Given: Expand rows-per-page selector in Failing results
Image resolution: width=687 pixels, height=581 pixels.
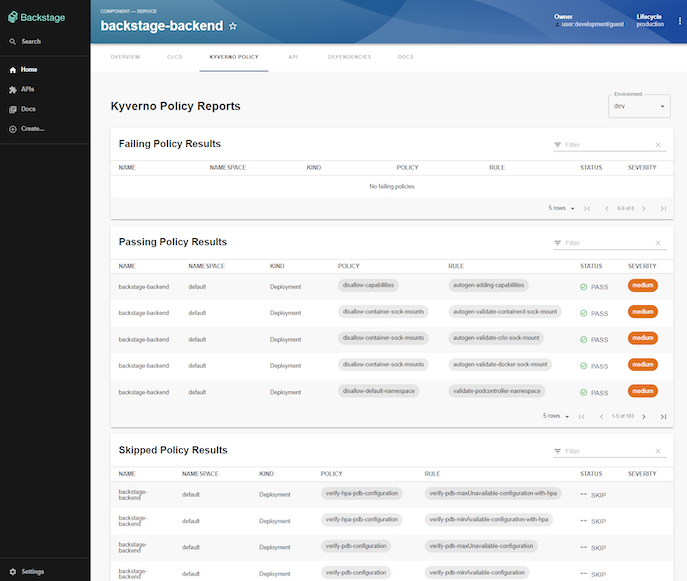Looking at the screenshot, I should point(560,208).
